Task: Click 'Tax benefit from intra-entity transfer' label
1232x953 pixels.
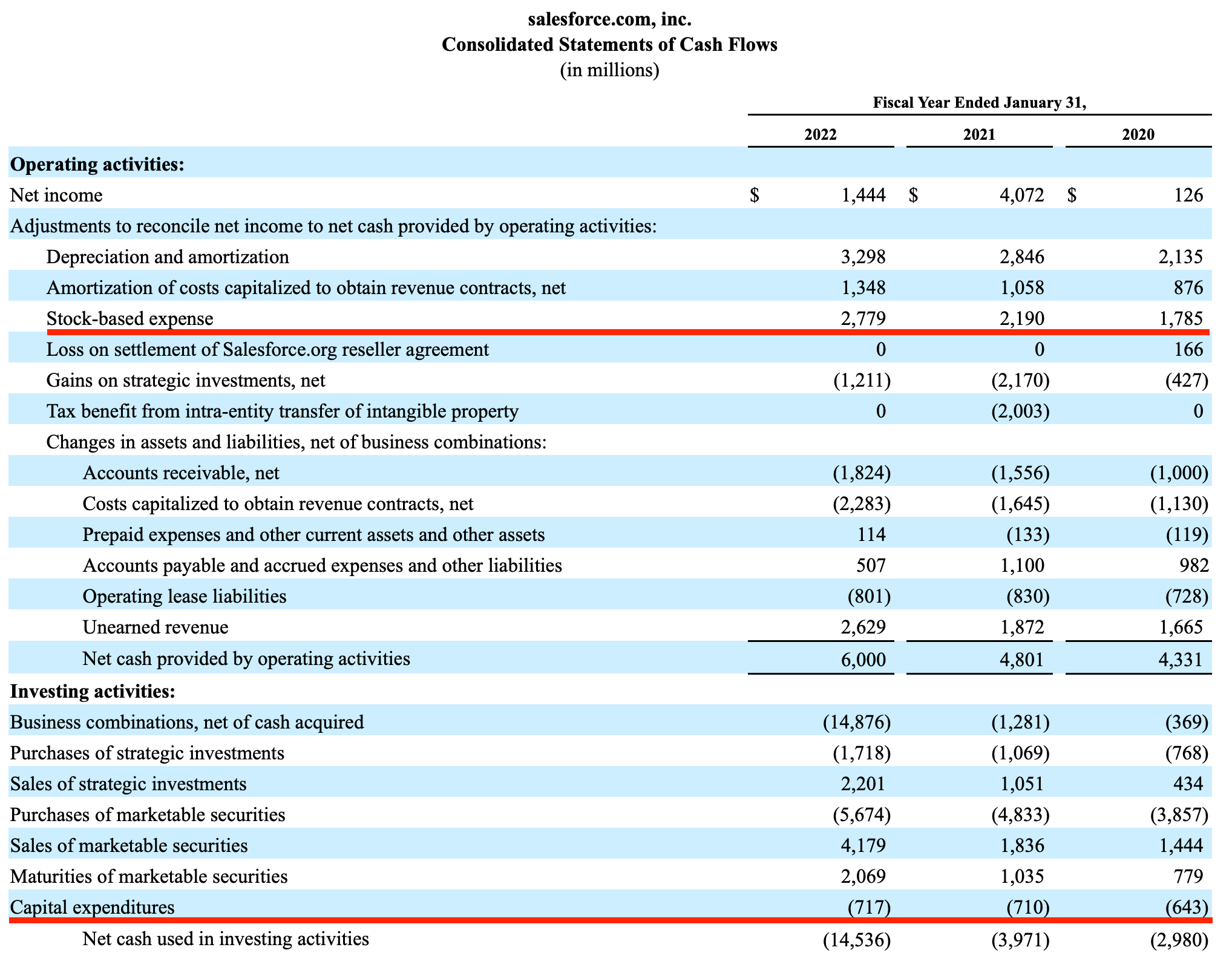Action: pyautogui.click(x=283, y=411)
